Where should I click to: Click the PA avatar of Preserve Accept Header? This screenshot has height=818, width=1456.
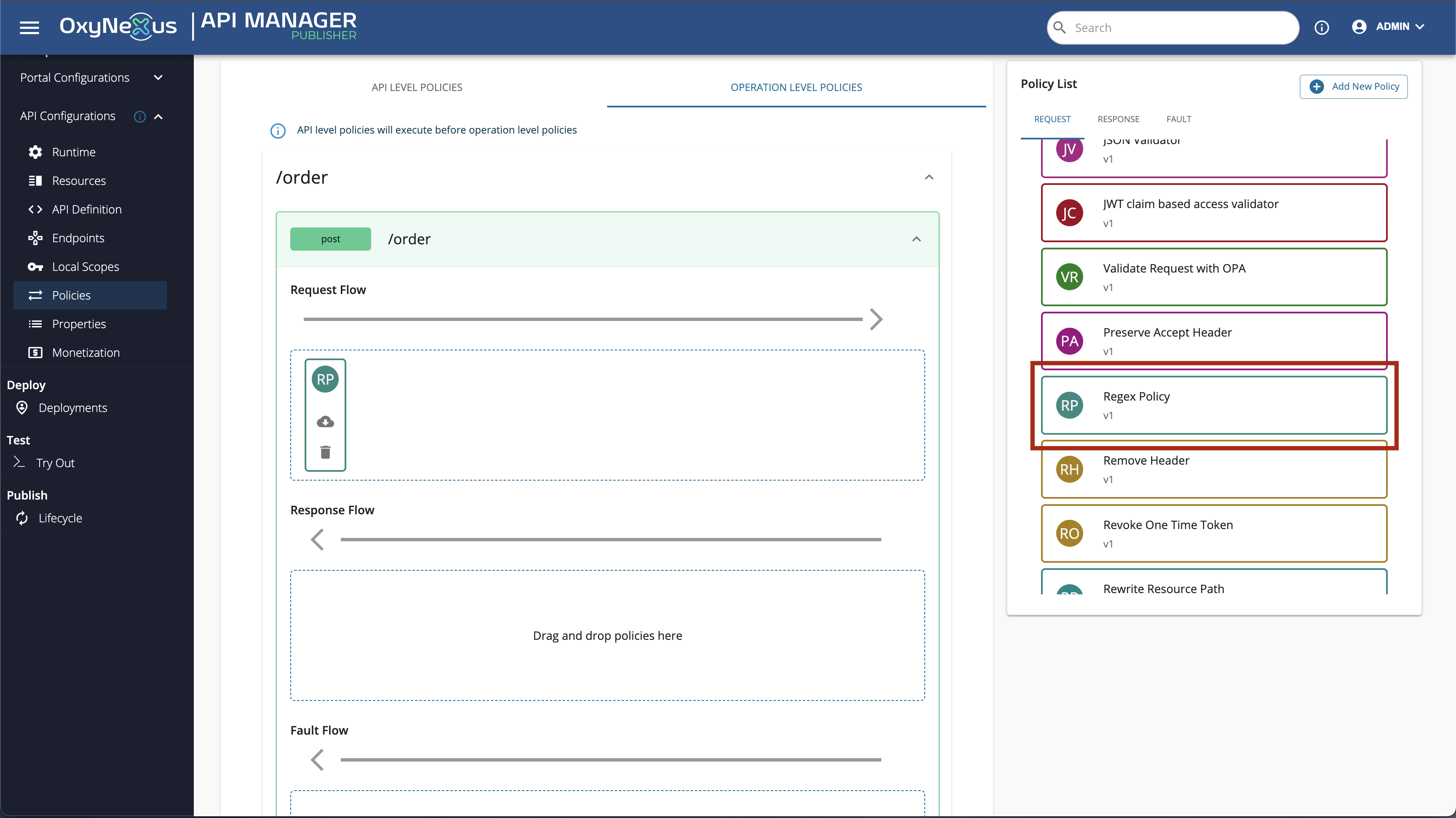(x=1069, y=341)
